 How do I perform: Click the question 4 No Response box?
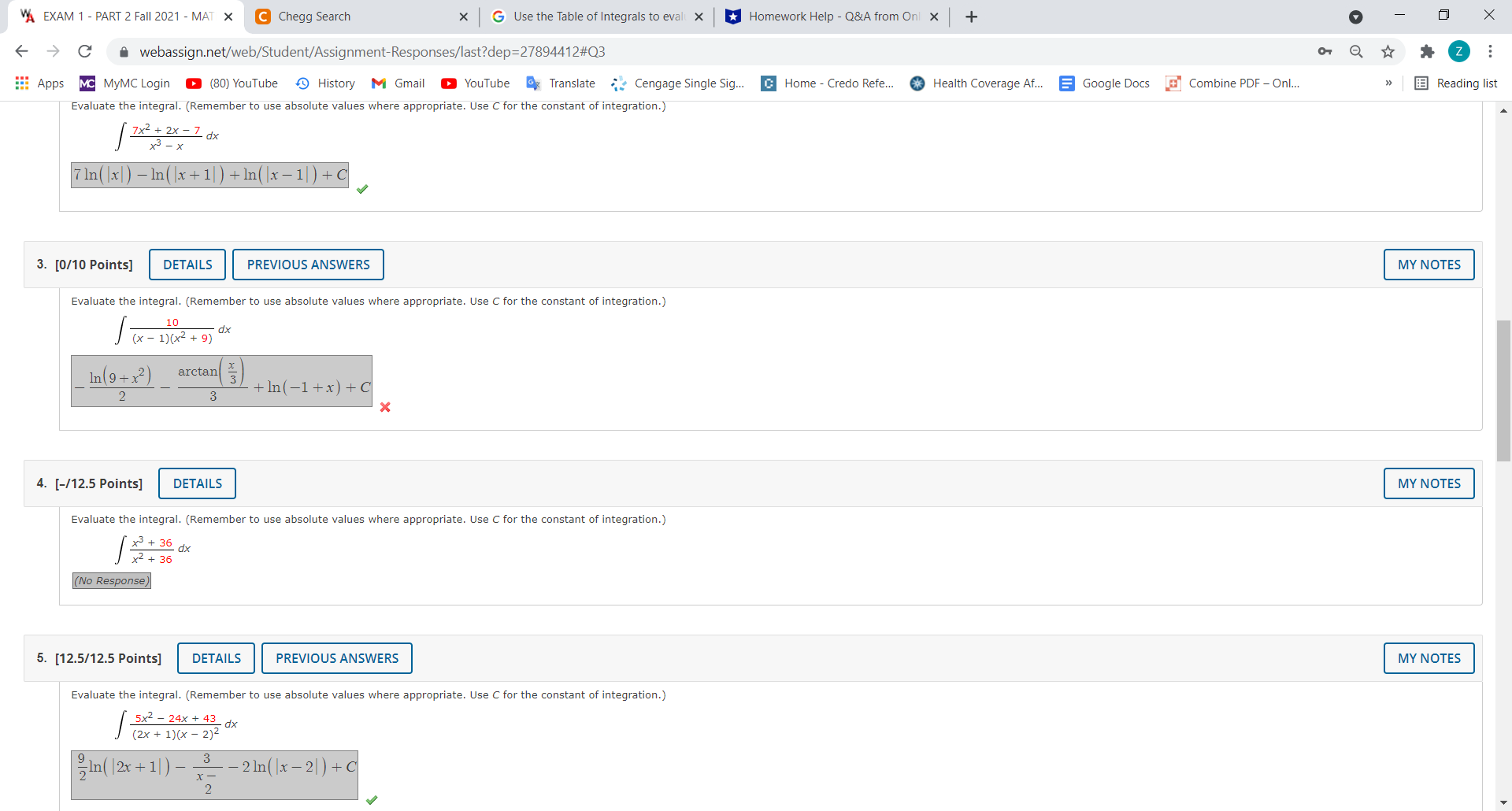click(x=111, y=580)
